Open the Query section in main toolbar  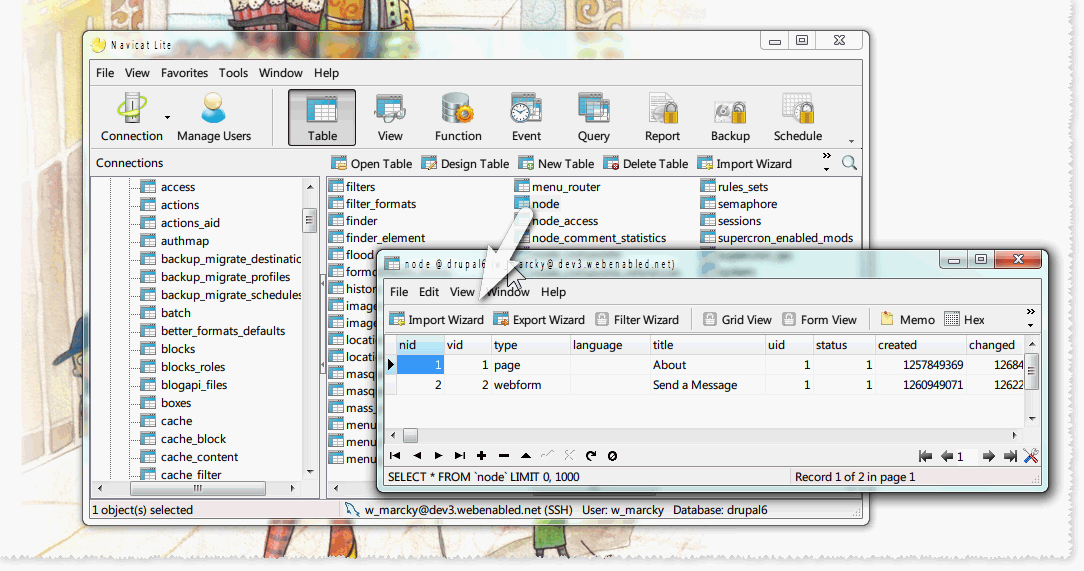coord(593,117)
